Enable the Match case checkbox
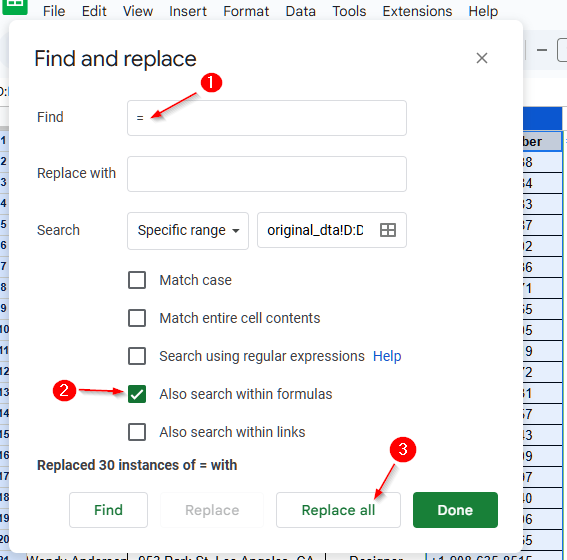The image size is (567, 560). pos(137,280)
